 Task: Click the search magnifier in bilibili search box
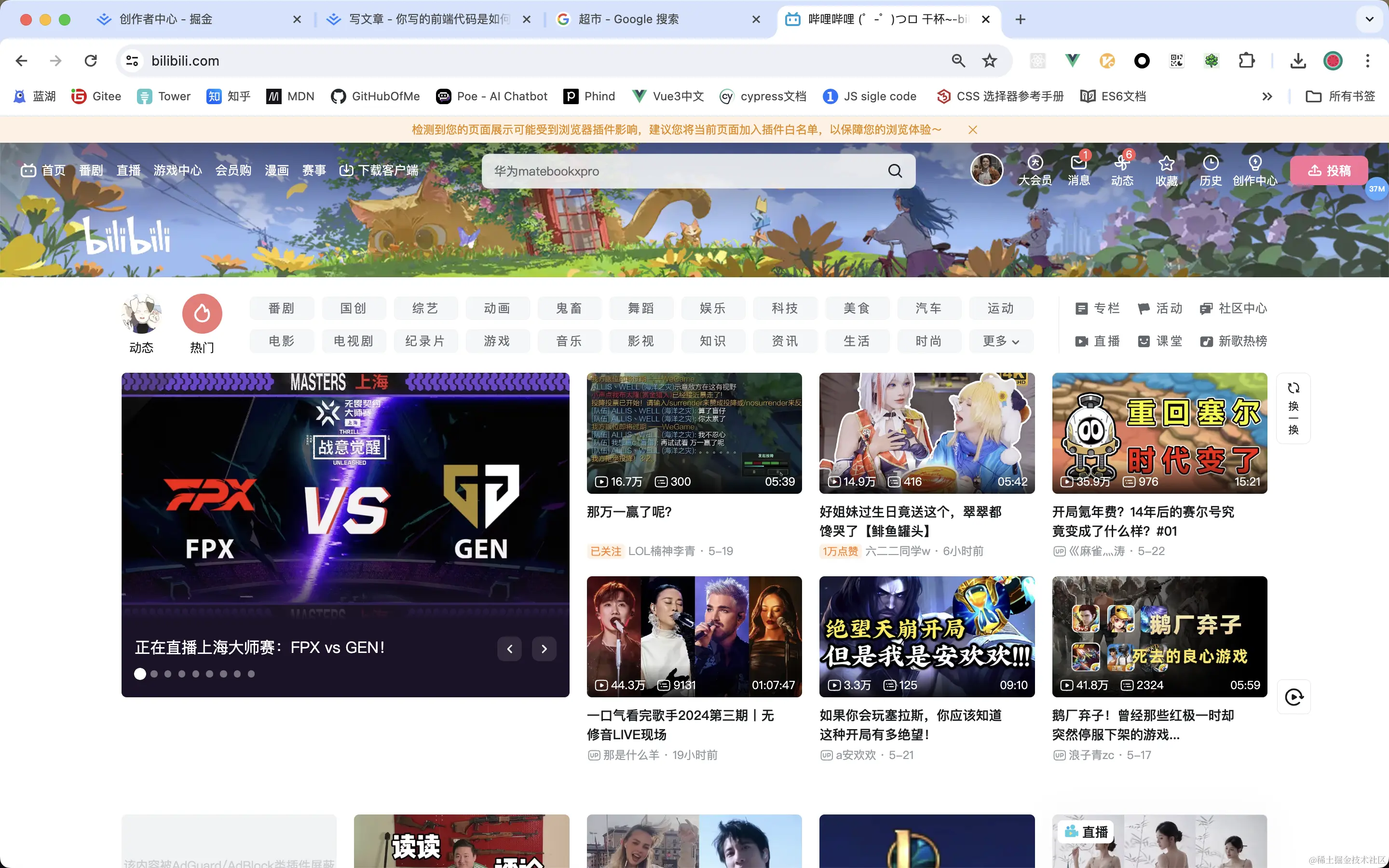[895, 171]
